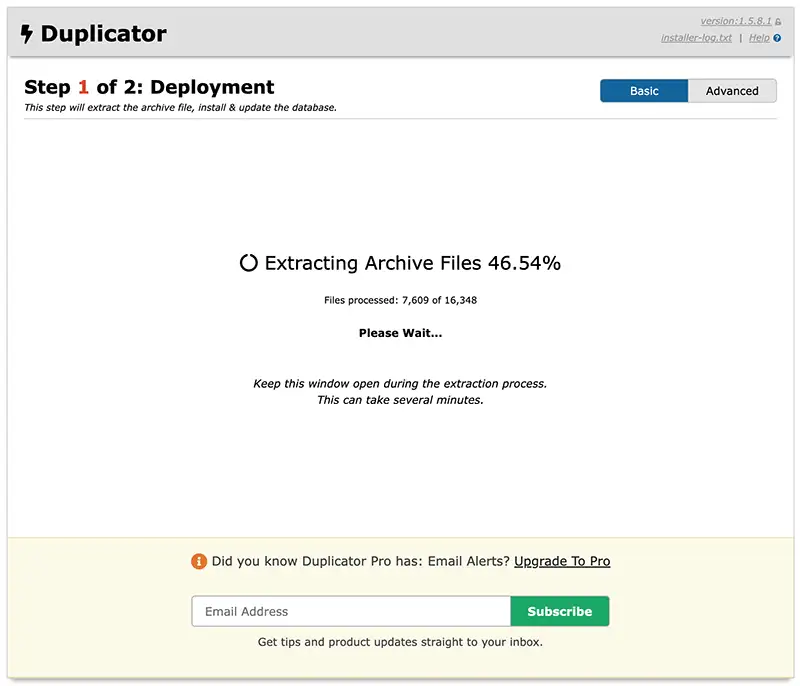Image resolution: width=800 pixels, height=686 pixels.
Task: Open the Help question mark icon
Action: click(x=777, y=38)
